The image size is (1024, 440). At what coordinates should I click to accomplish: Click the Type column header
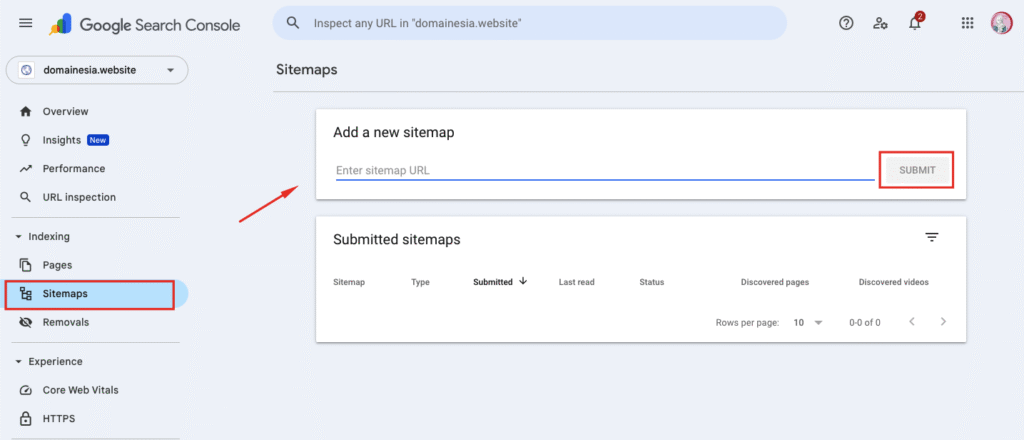(x=420, y=282)
